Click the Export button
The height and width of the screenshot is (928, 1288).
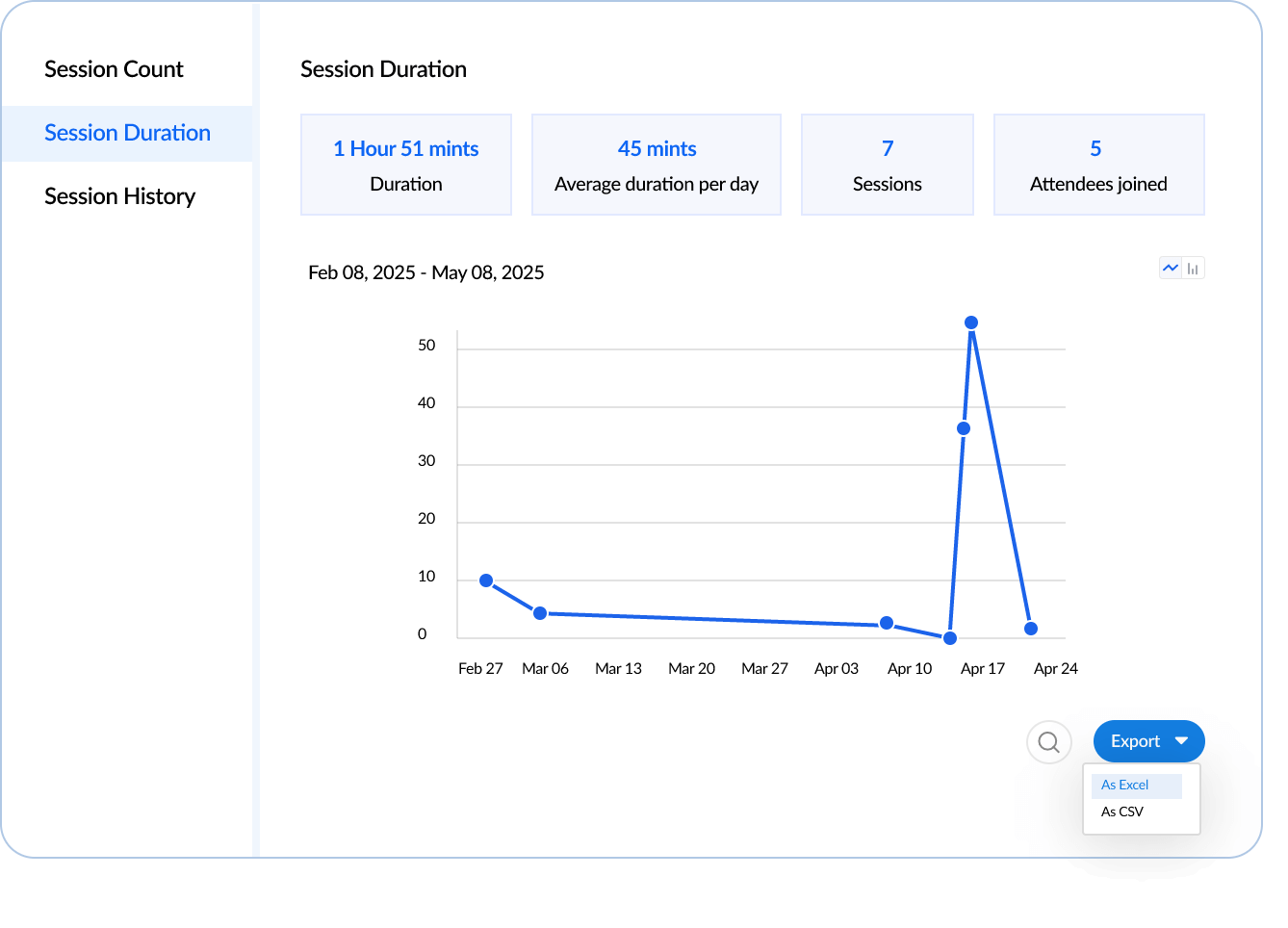pos(1136,741)
